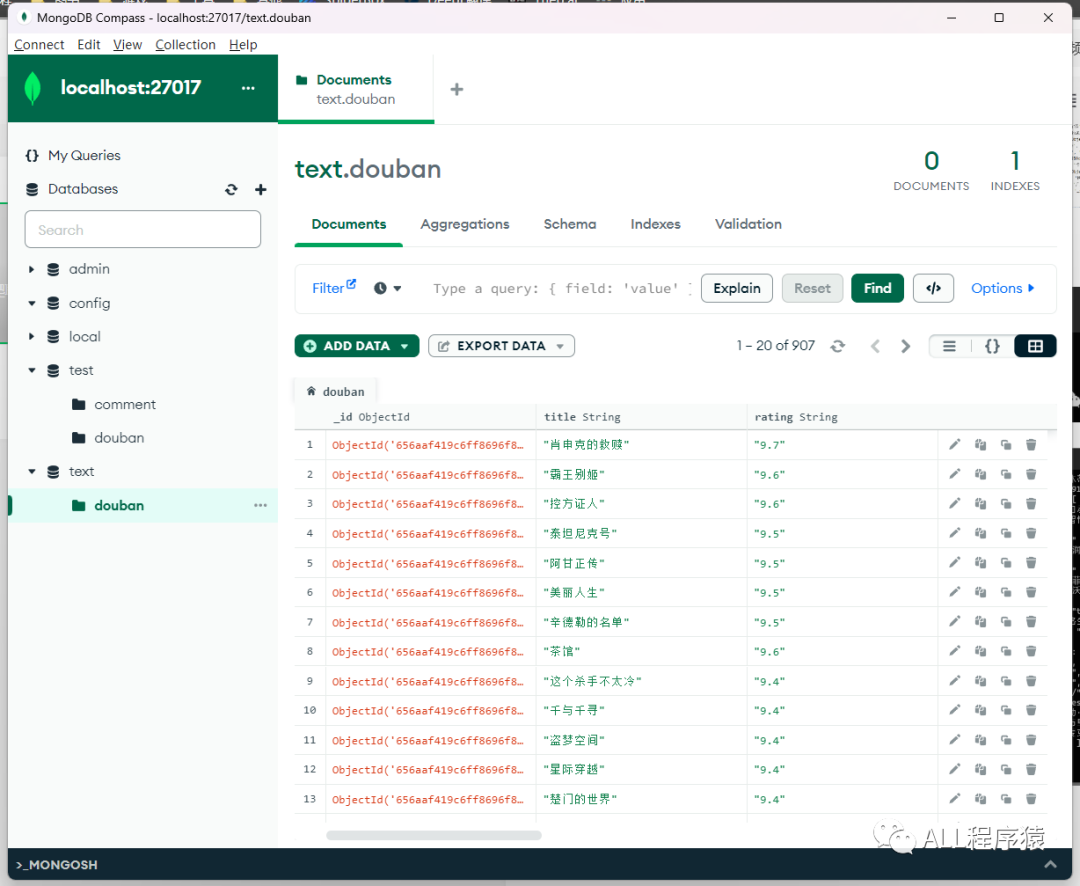Open the View menu
This screenshot has height=886, width=1080.
127,45
